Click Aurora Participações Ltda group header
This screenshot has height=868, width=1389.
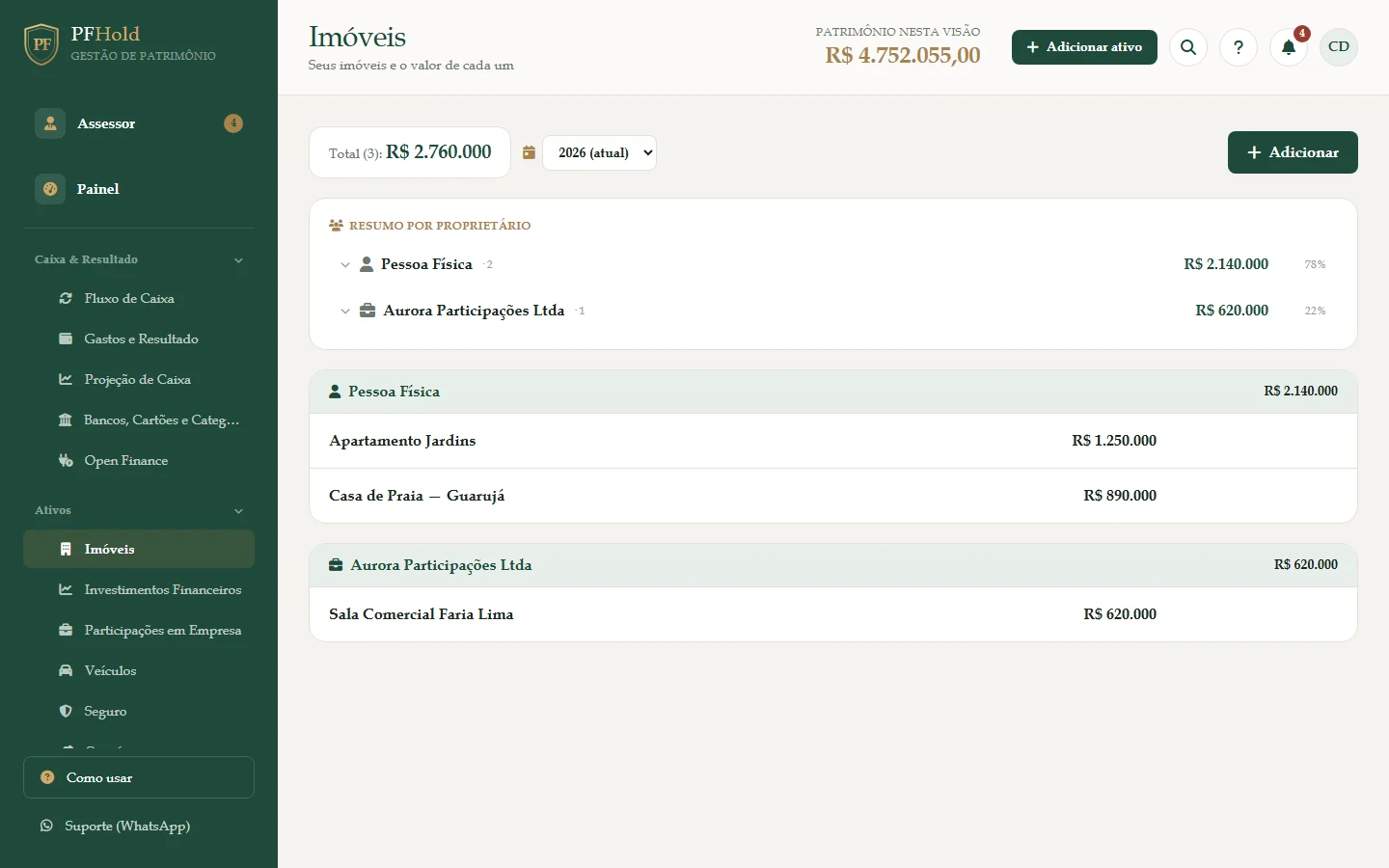833,565
